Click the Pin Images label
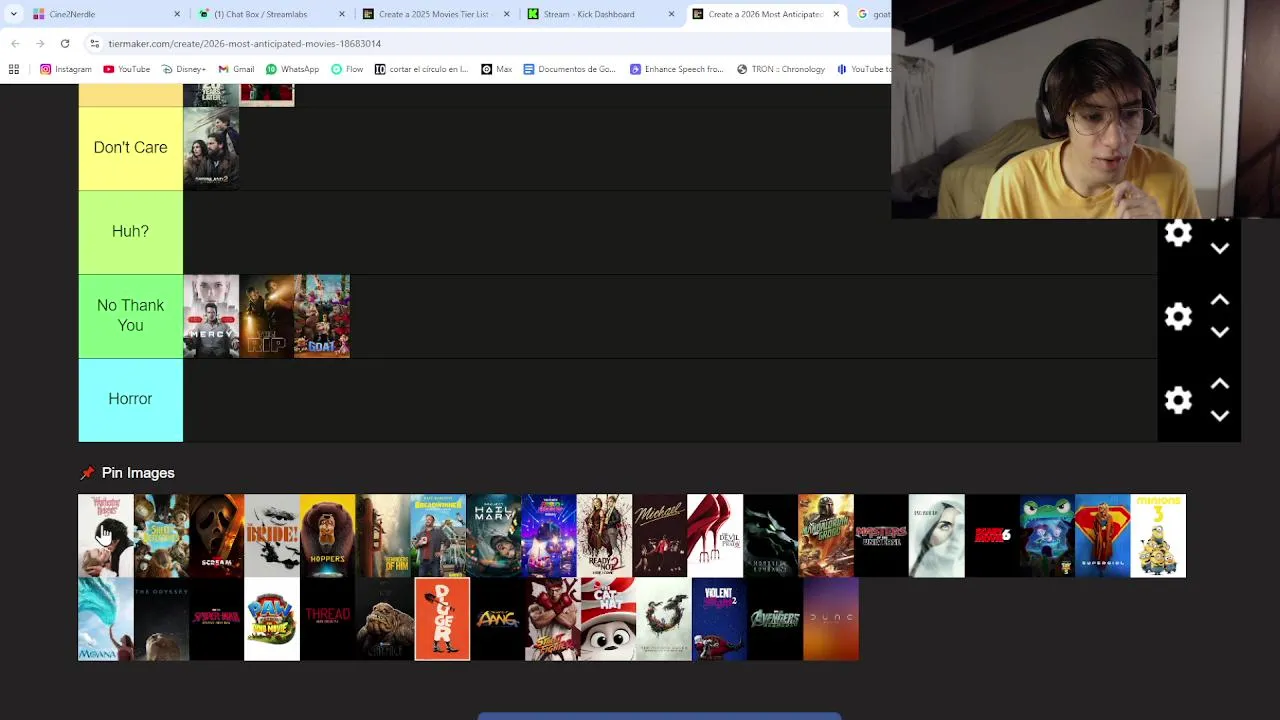 (x=138, y=473)
